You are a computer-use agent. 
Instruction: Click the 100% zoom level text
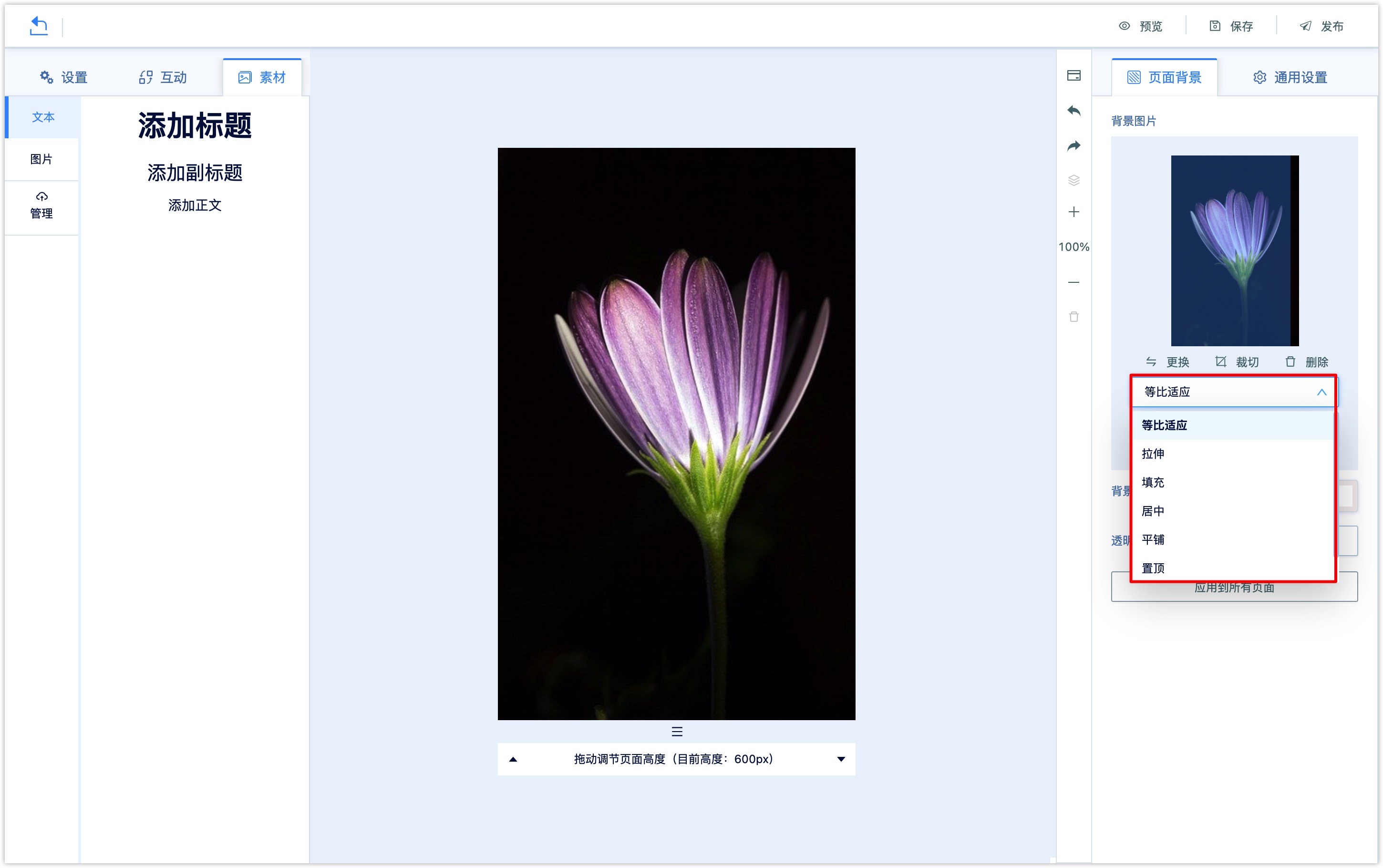coord(1073,247)
